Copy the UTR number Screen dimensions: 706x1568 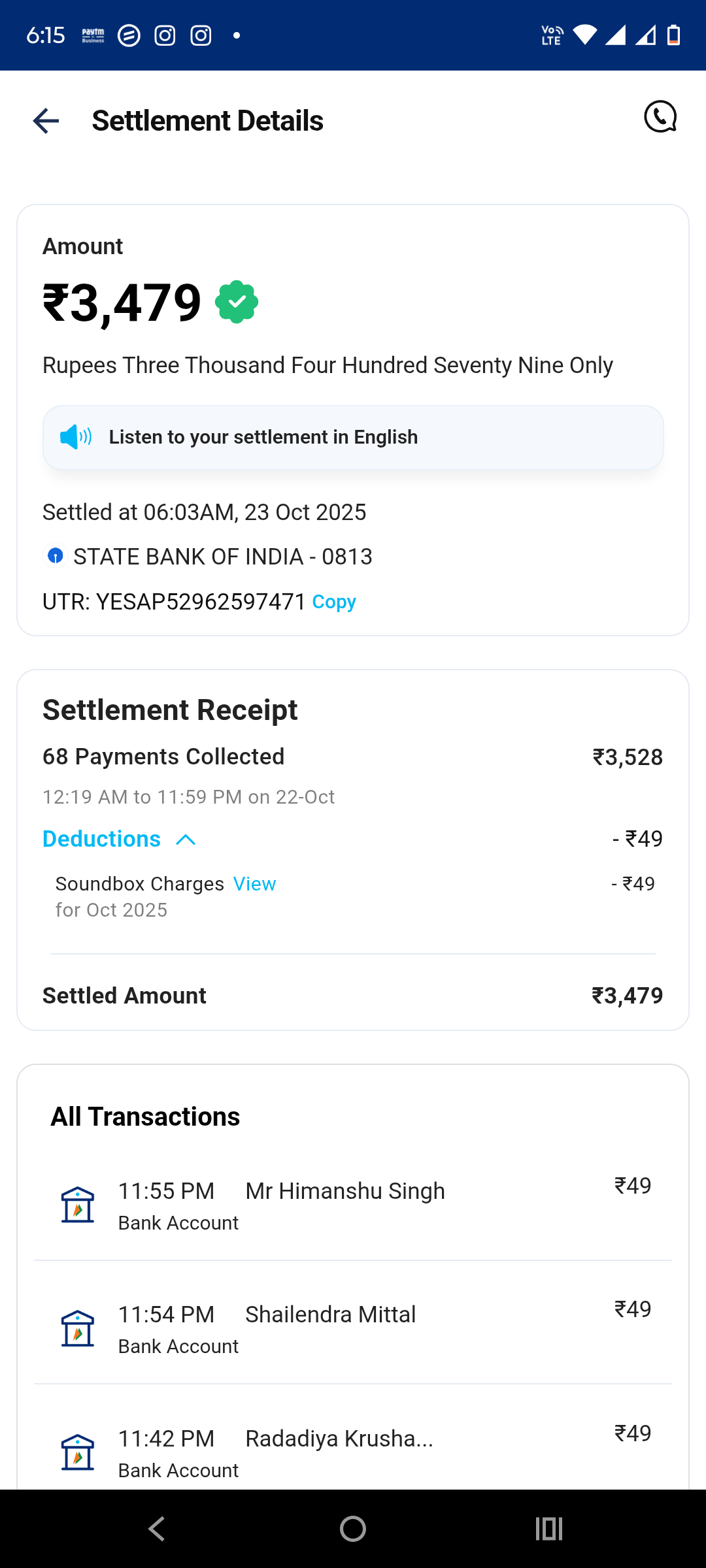[x=334, y=602]
